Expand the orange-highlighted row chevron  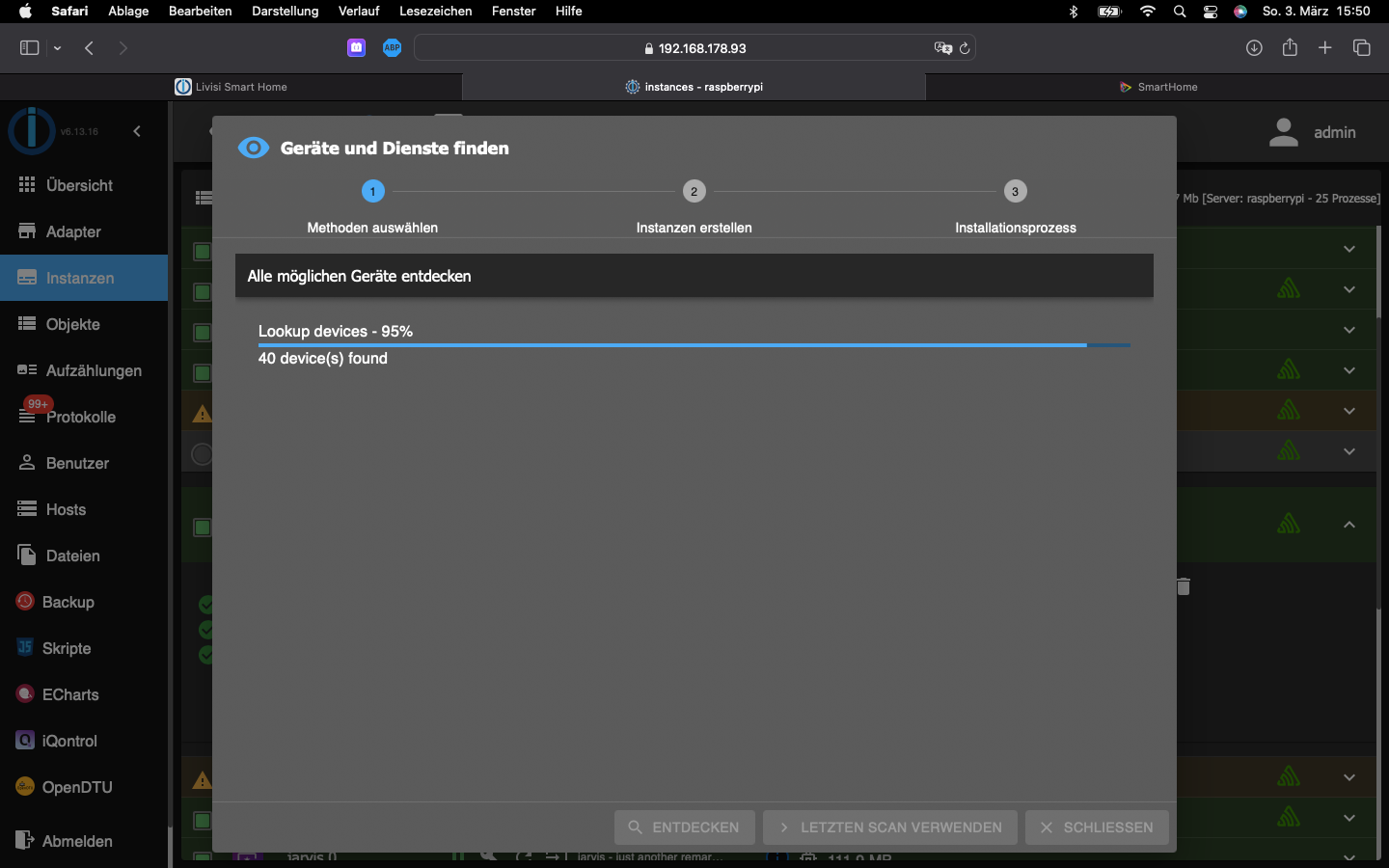(x=1349, y=411)
